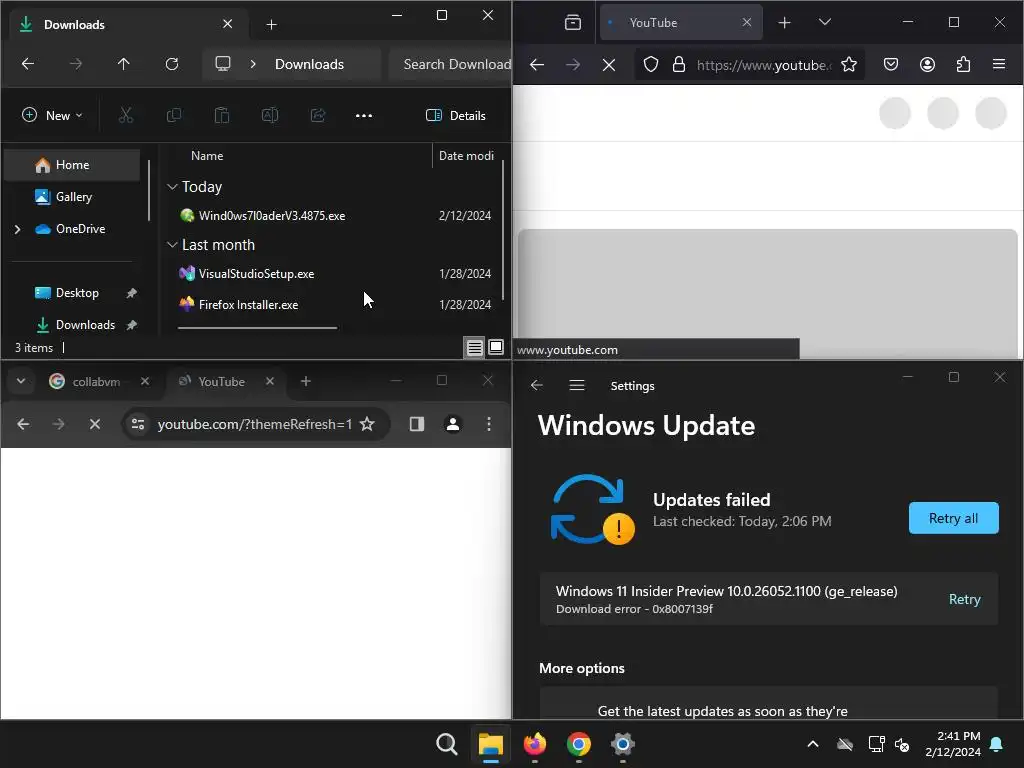The image size is (1024, 768).
Task: Sort by the Name column header
Action: pyautogui.click(x=207, y=156)
